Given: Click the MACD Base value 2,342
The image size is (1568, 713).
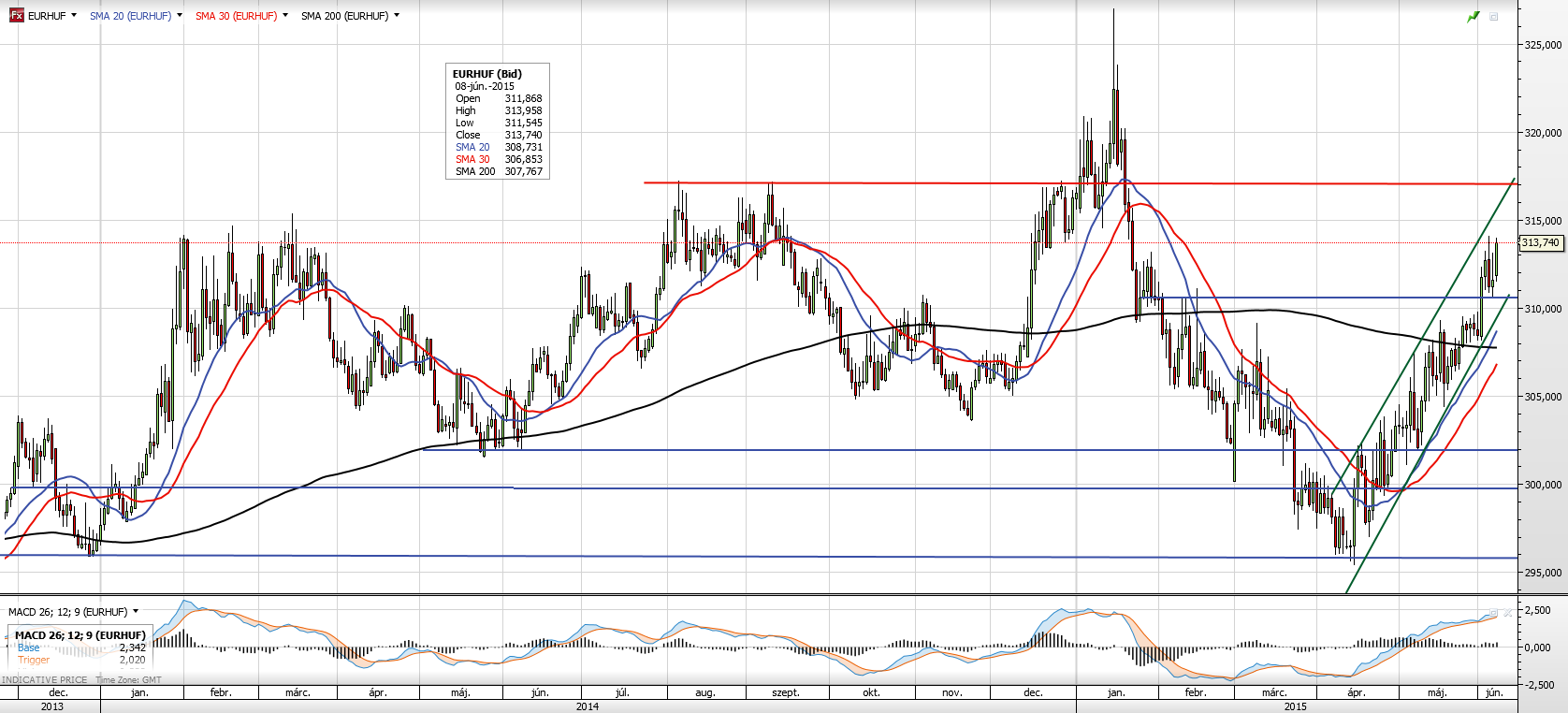Looking at the screenshot, I should (133, 648).
